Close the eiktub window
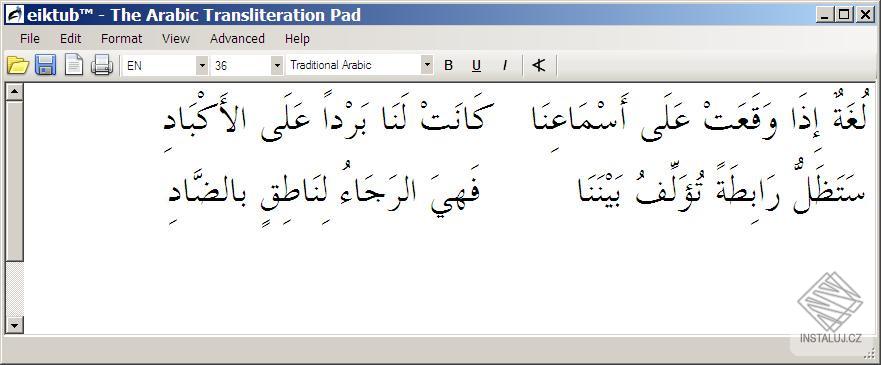This screenshot has height=365, width=881. tap(865, 15)
